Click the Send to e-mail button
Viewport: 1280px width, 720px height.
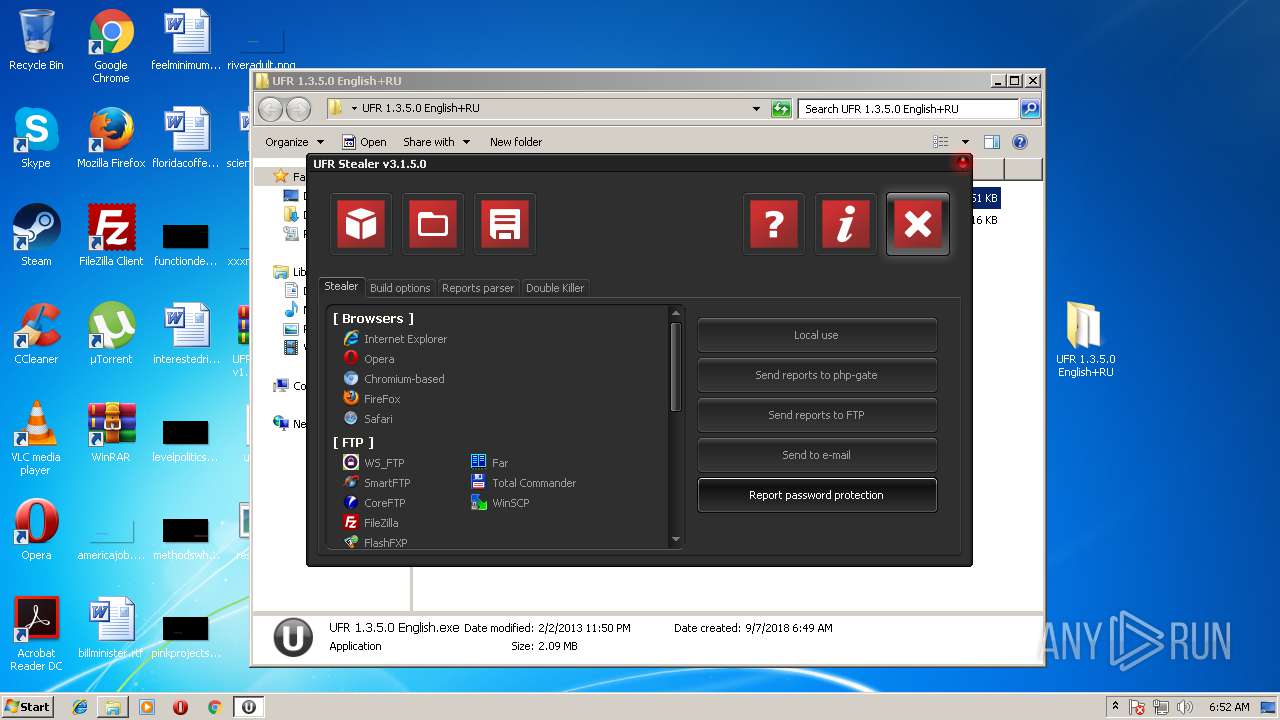[x=816, y=455]
